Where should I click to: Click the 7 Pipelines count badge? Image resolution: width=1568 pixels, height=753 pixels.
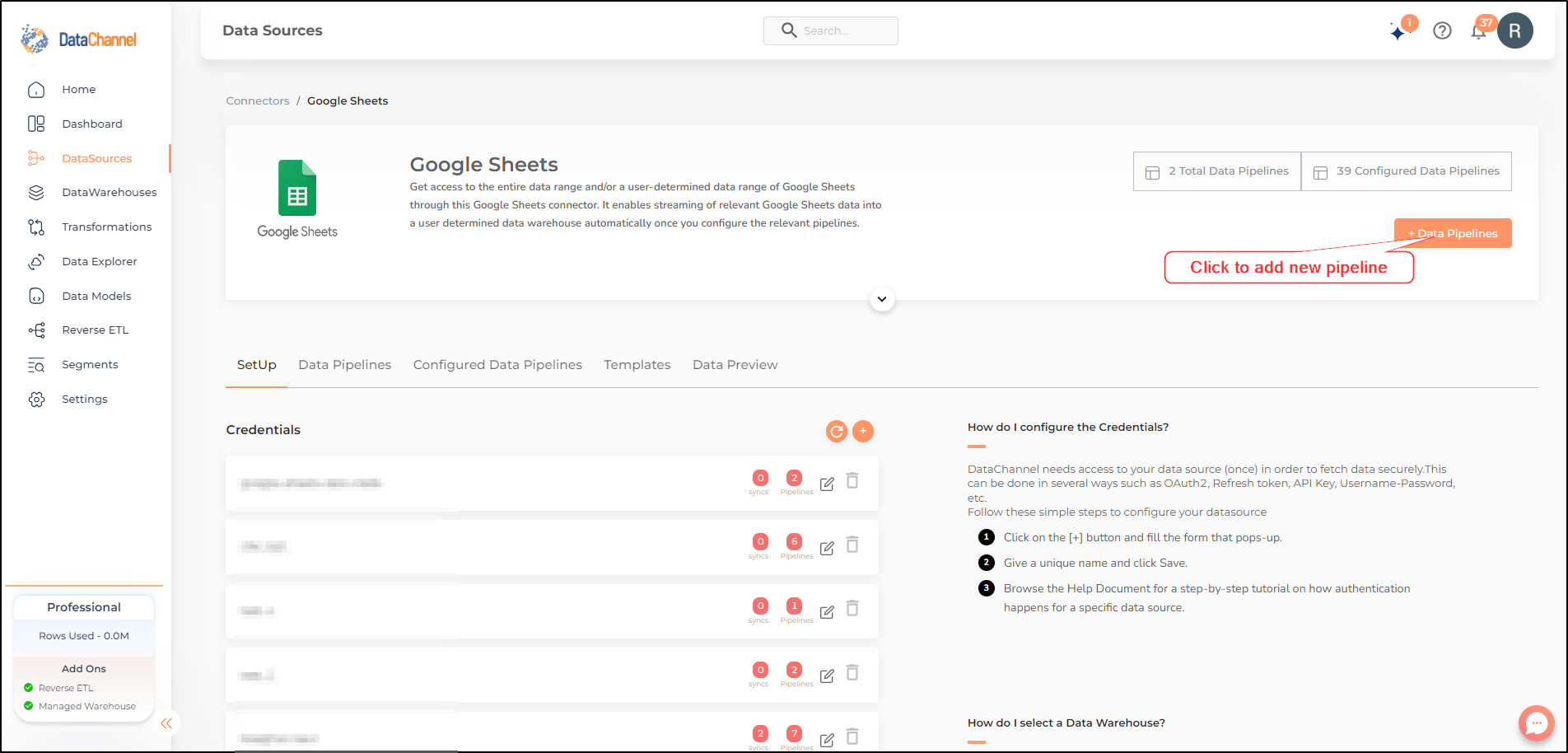point(794,733)
